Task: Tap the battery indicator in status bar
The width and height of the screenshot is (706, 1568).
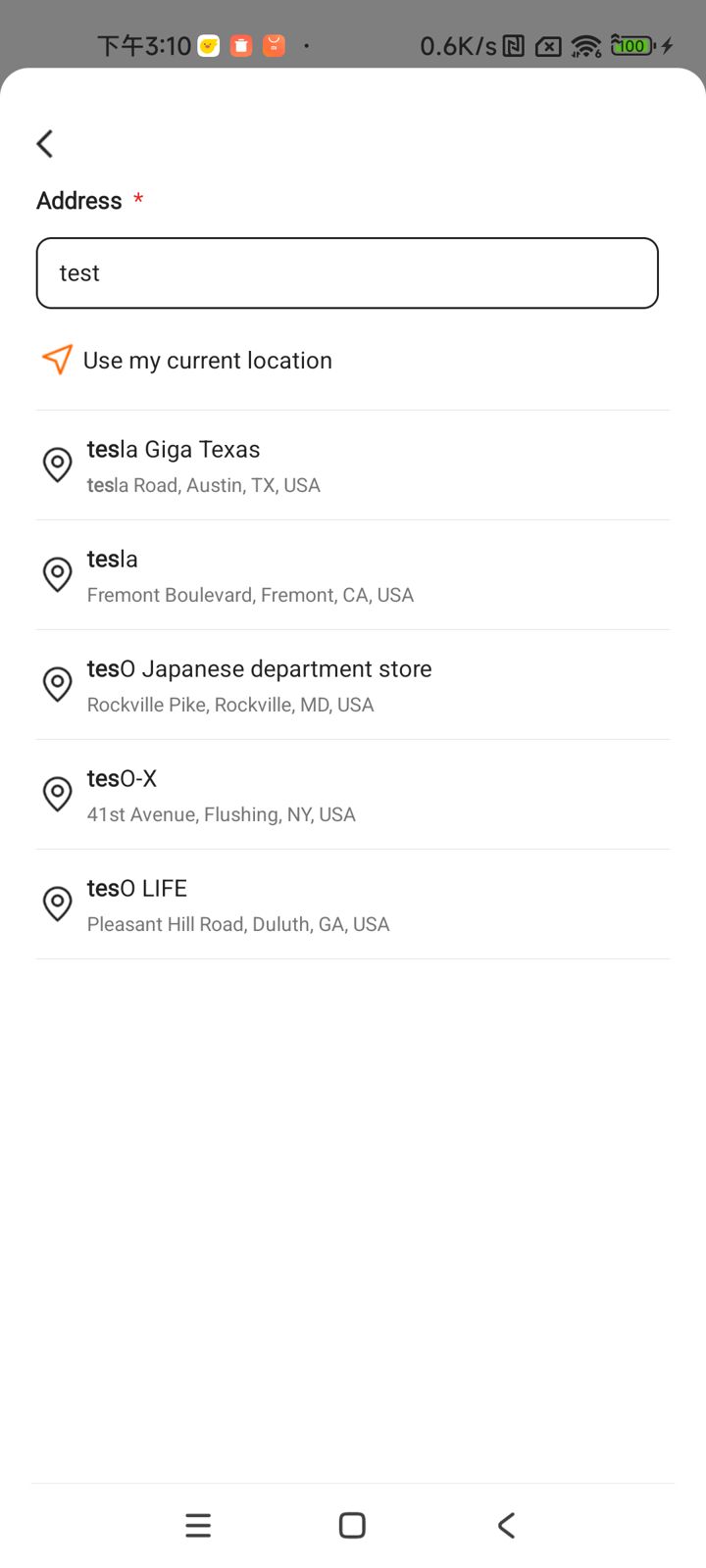Action: pos(633,46)
